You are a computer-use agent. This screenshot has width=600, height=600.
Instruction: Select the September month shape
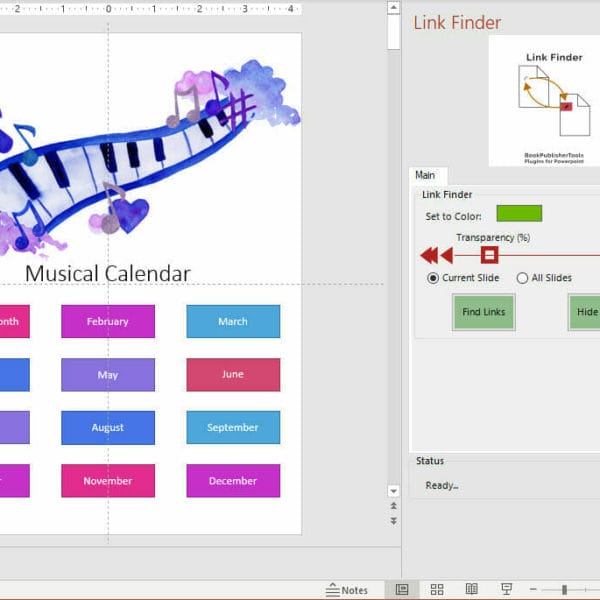point(233,427)
